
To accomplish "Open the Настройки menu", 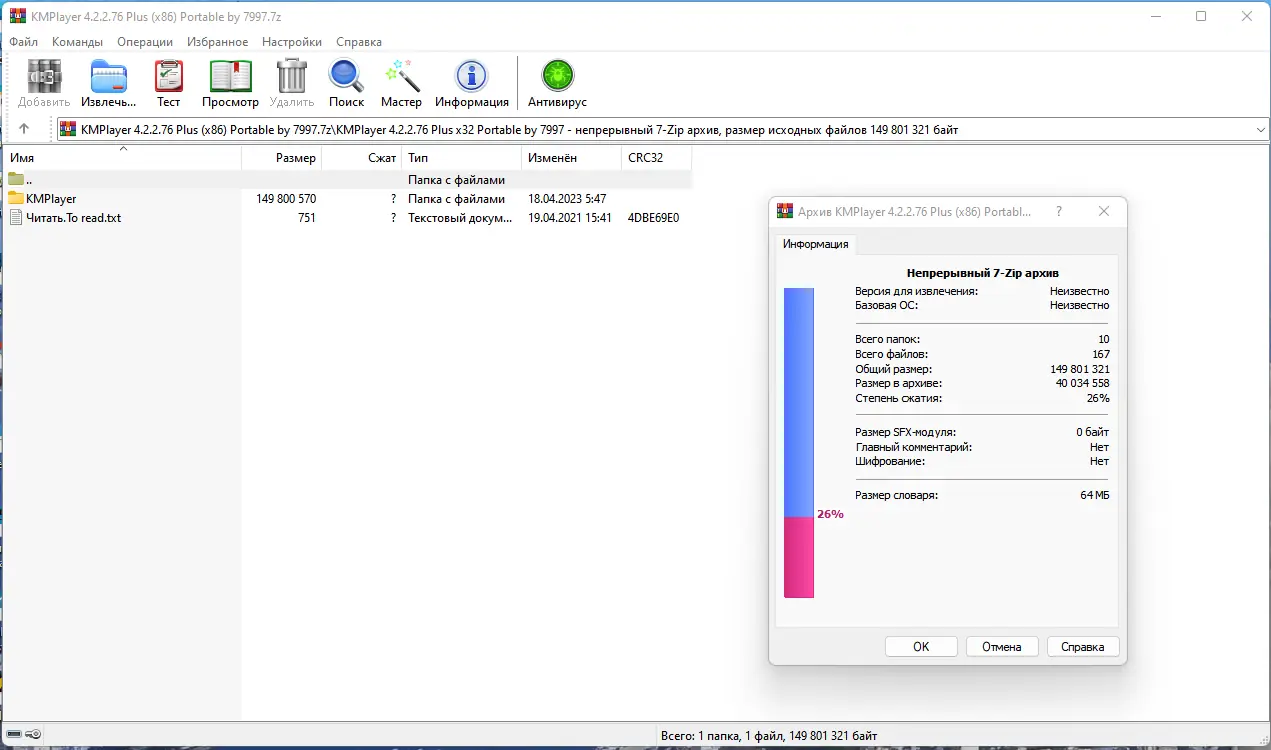I will click(291, 41).
